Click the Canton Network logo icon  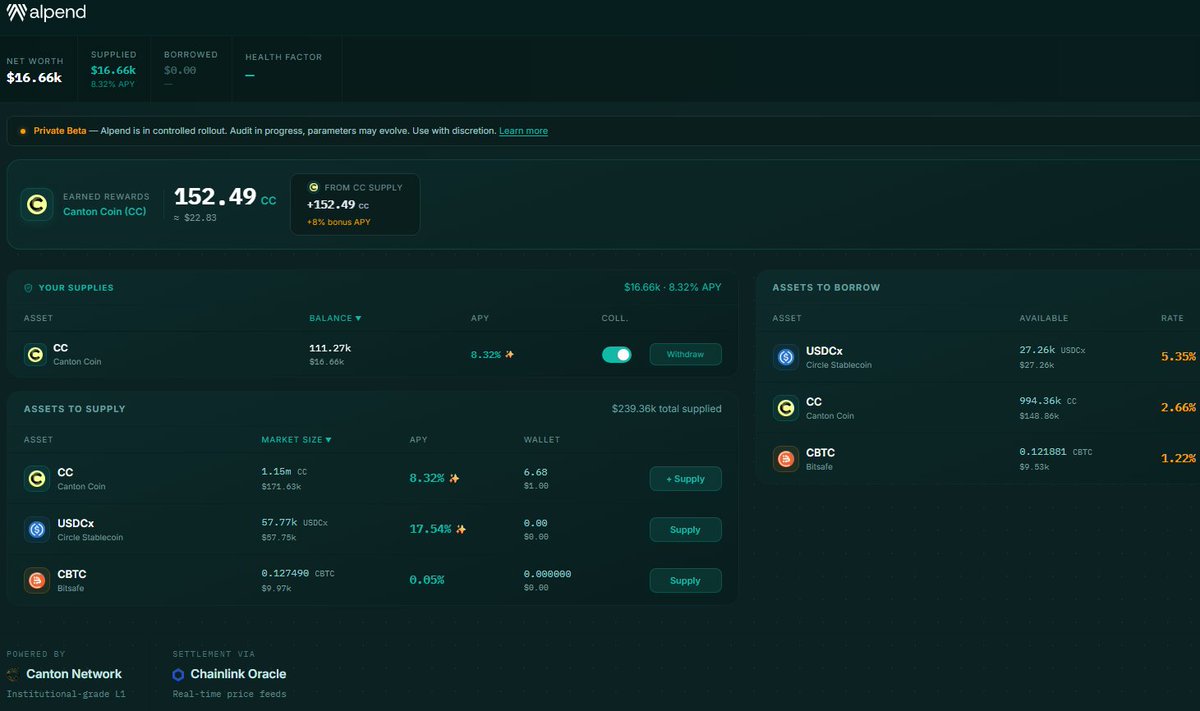(x=13, y=674)
